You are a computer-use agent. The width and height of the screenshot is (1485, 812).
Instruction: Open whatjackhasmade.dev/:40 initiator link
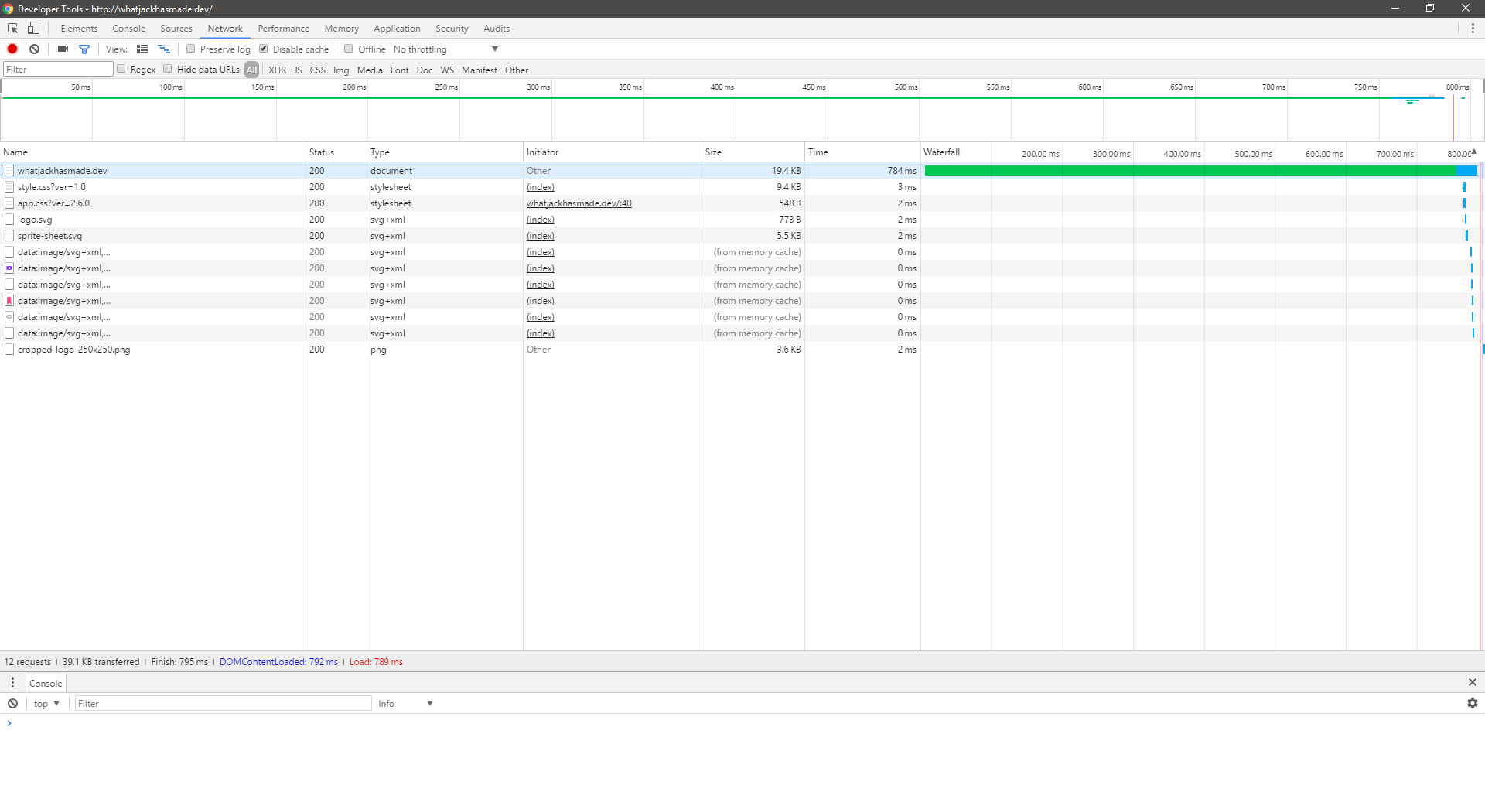click(579, 203)
